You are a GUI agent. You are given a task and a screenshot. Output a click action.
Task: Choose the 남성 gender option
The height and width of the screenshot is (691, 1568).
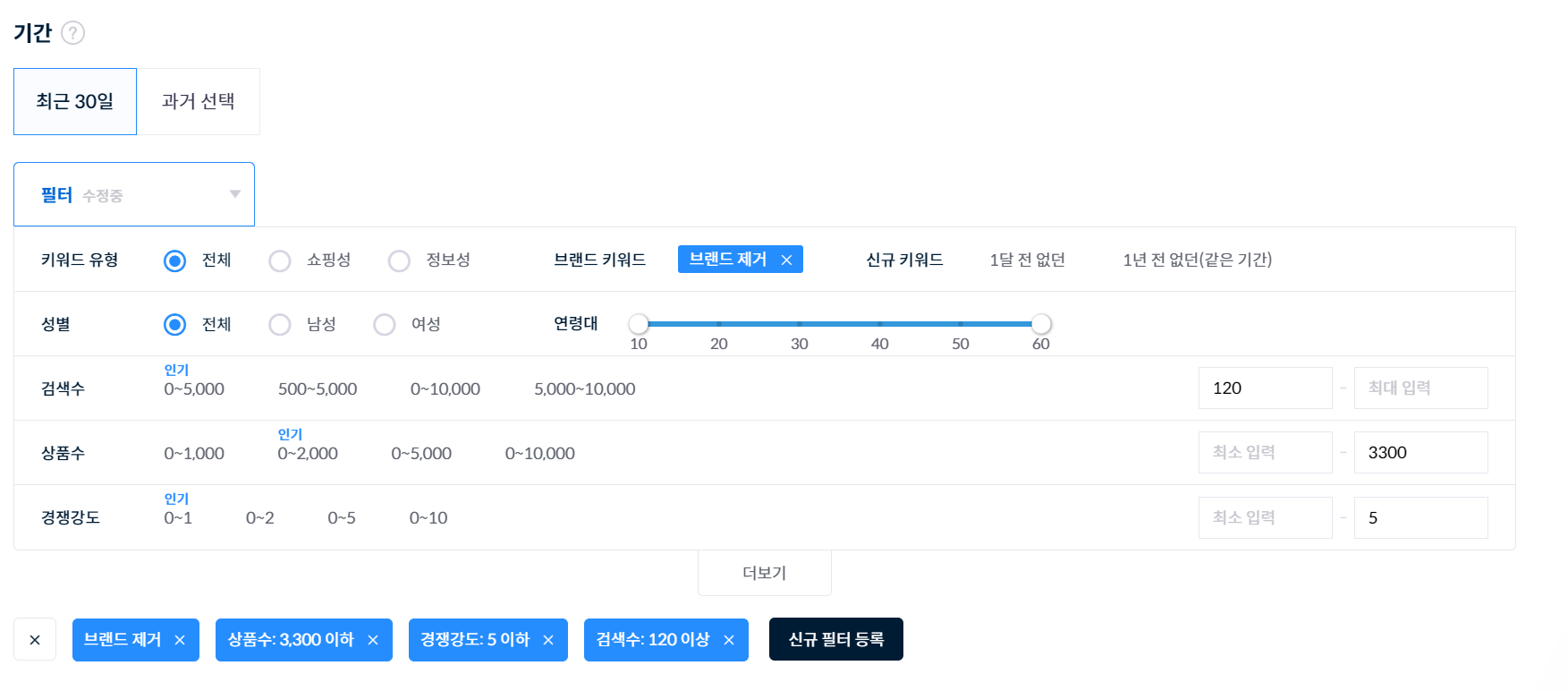[280, 324]
